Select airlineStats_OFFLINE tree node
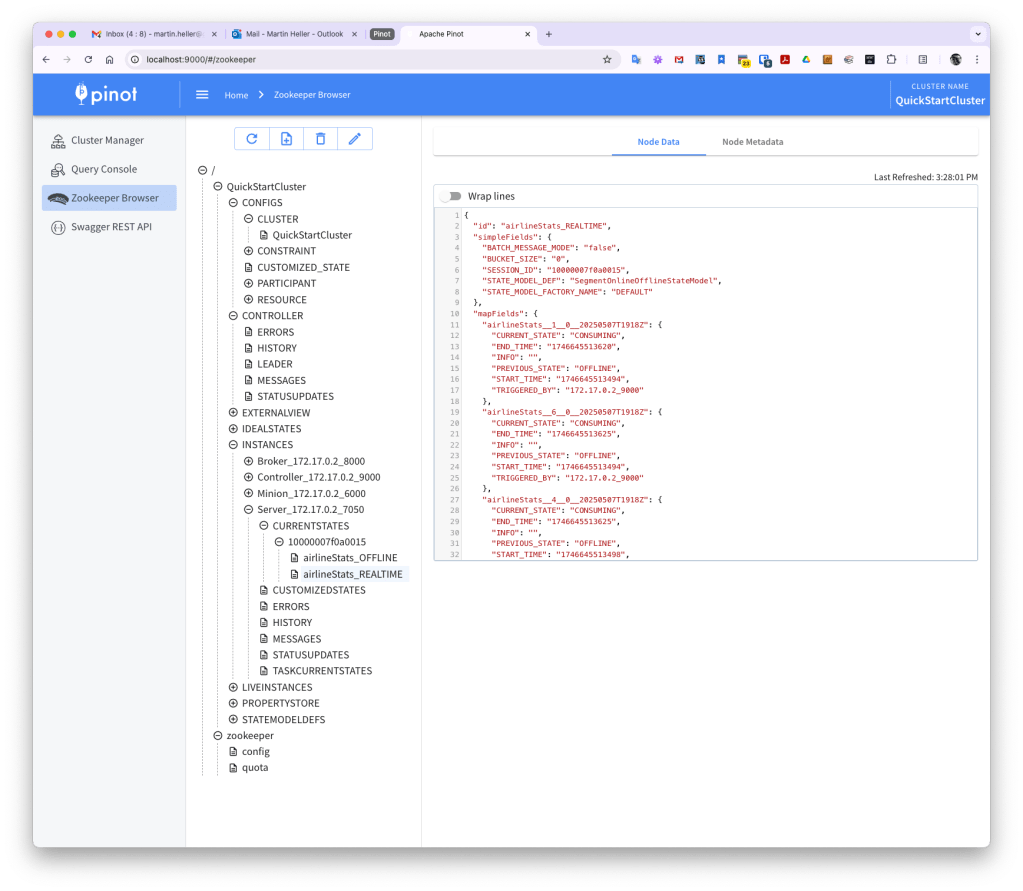 [x=350, y=558]
